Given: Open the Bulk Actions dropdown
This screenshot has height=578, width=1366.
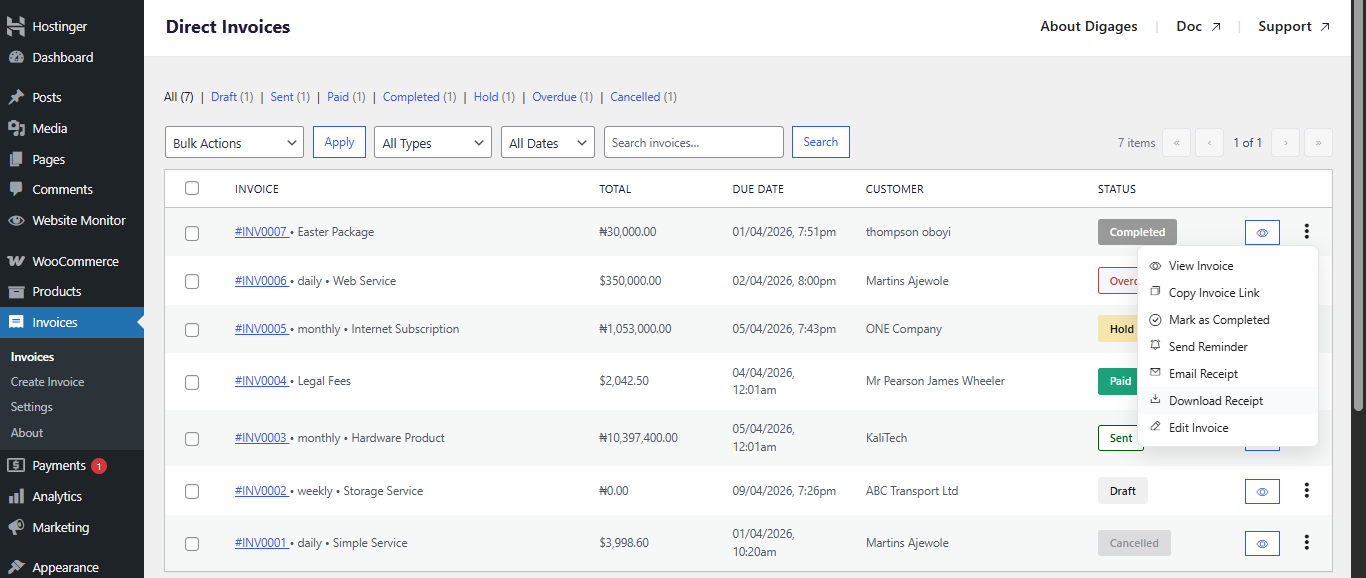Looking at the screenshot, I should (234, 142).
